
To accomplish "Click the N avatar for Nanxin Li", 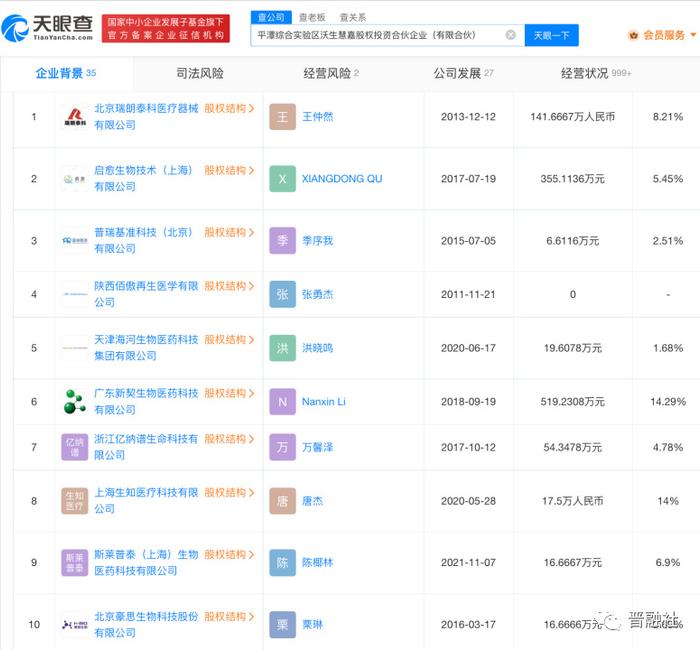I will click(283, 402).
